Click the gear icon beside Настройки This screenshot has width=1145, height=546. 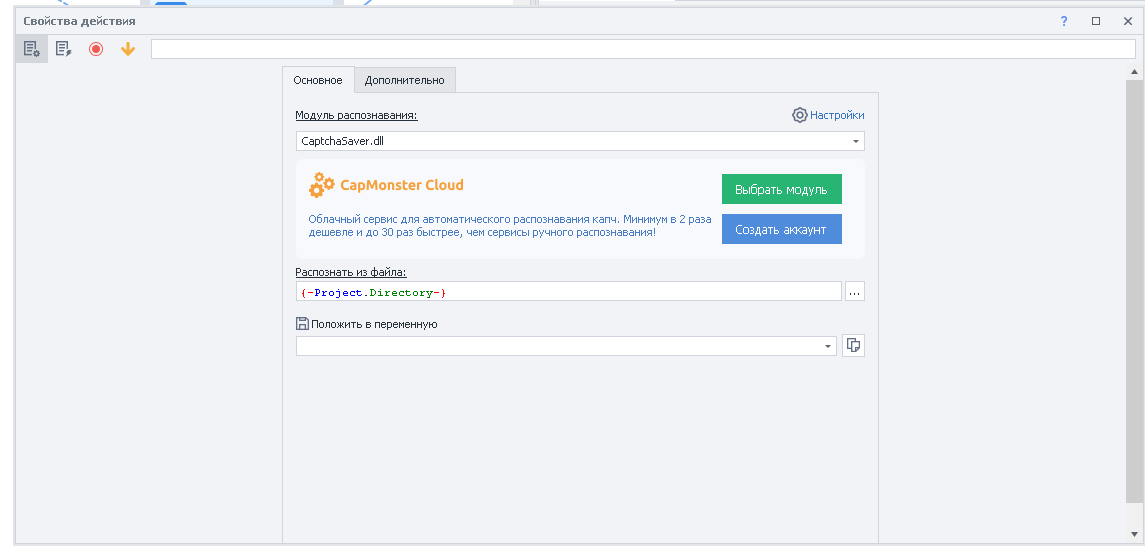click(x=800, y=115)
